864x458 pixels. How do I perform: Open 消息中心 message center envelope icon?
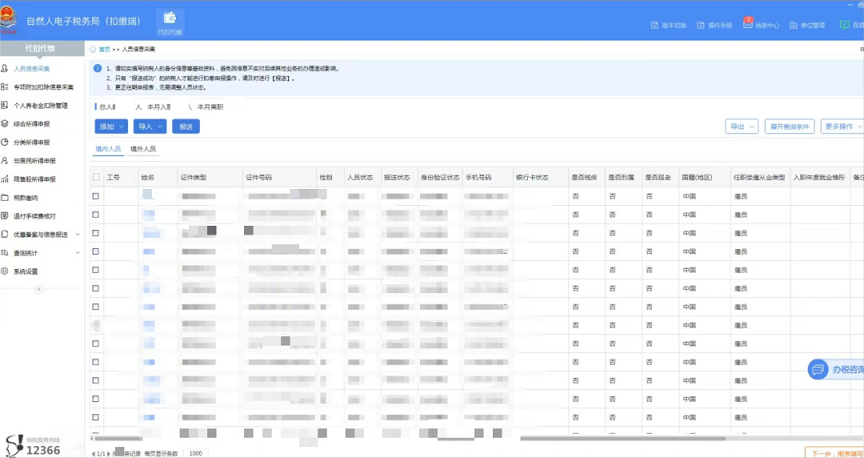pos(747,25)
